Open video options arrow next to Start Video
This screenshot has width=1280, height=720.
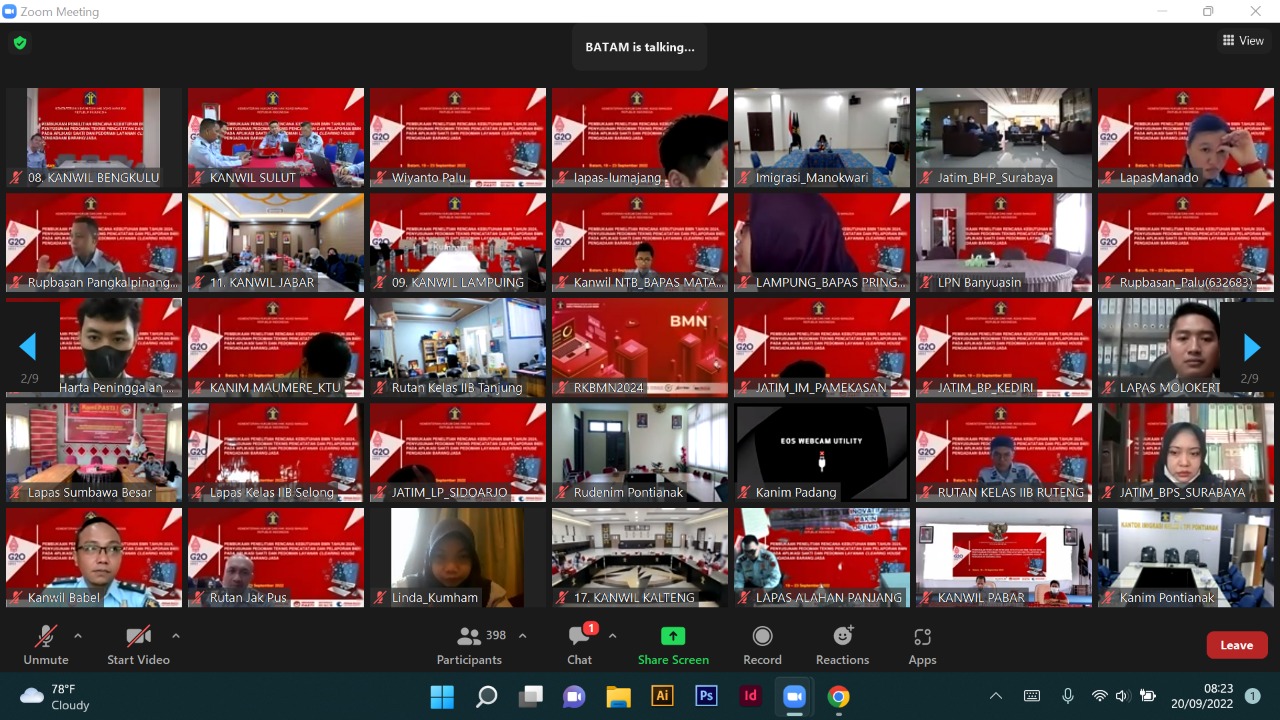click(x=176, y=636)
